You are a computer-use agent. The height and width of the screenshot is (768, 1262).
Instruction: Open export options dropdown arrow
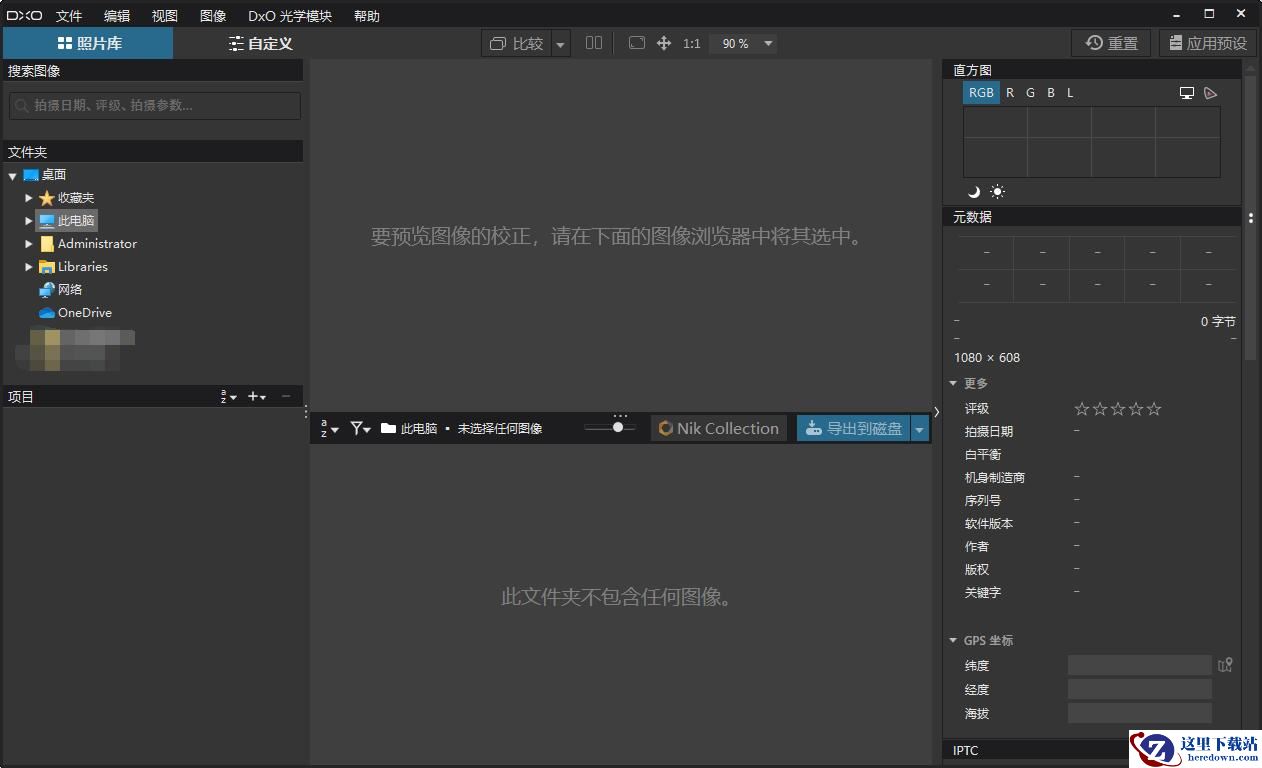tap(920, 429)
